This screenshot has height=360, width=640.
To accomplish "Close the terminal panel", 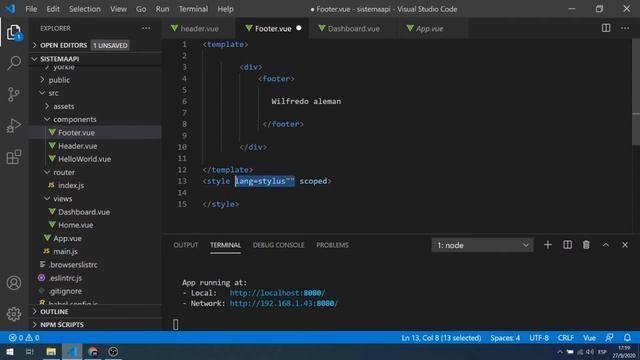I will pos(625,245).
